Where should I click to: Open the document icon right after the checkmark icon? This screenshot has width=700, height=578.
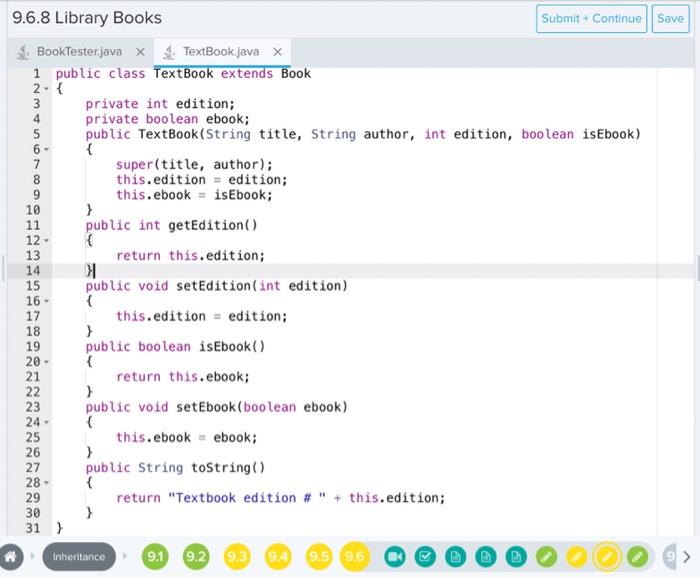455,557
